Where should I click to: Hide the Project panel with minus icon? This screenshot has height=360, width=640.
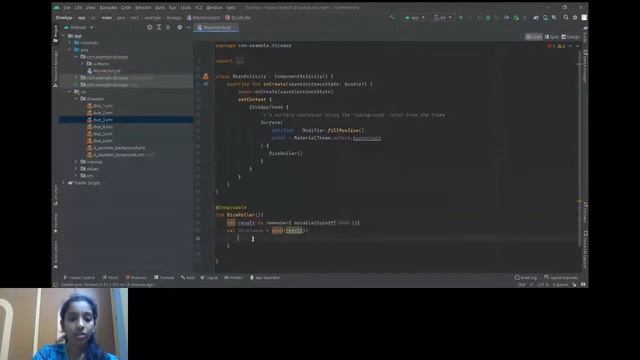(x=189, y=27)
